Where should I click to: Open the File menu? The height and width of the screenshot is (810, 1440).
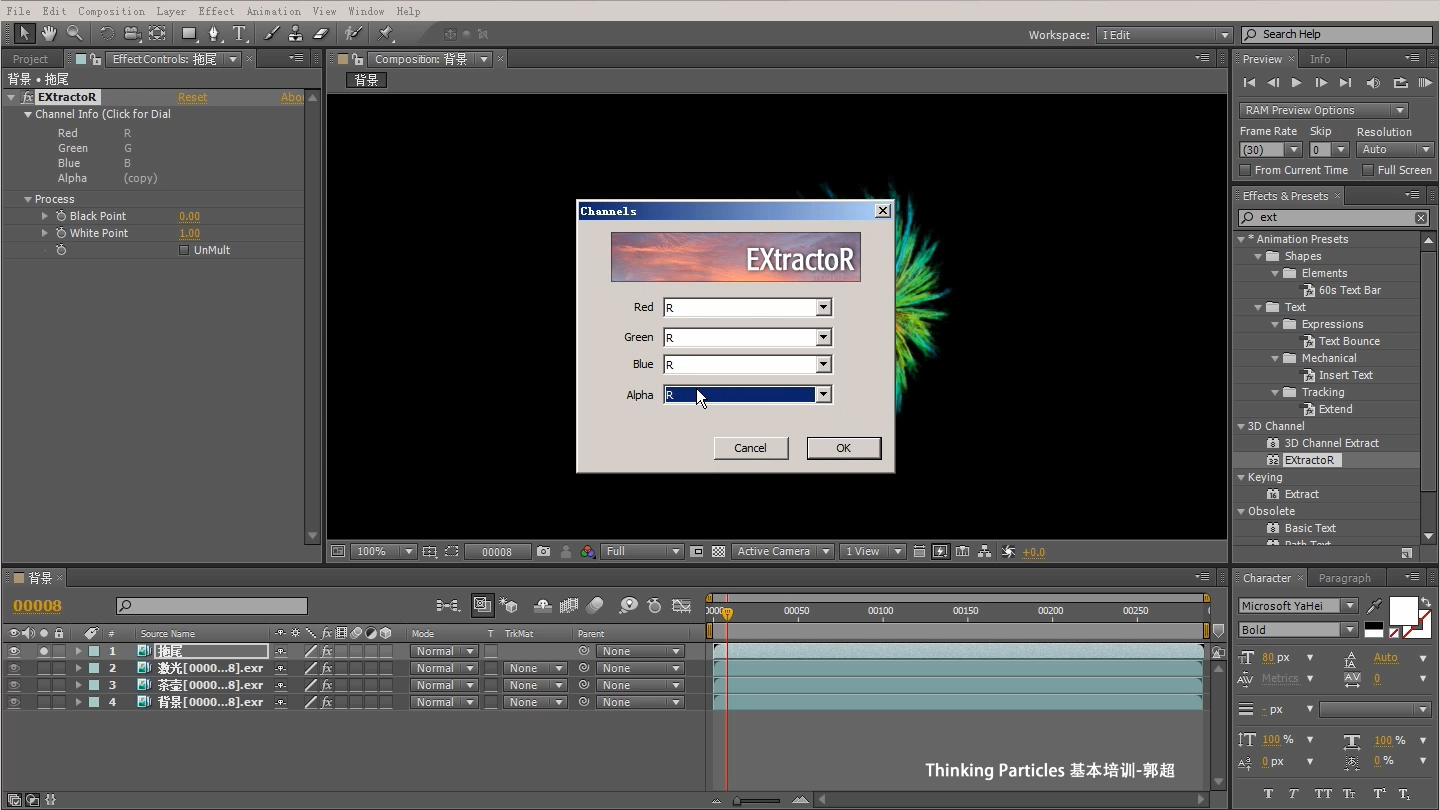(18, 11)
